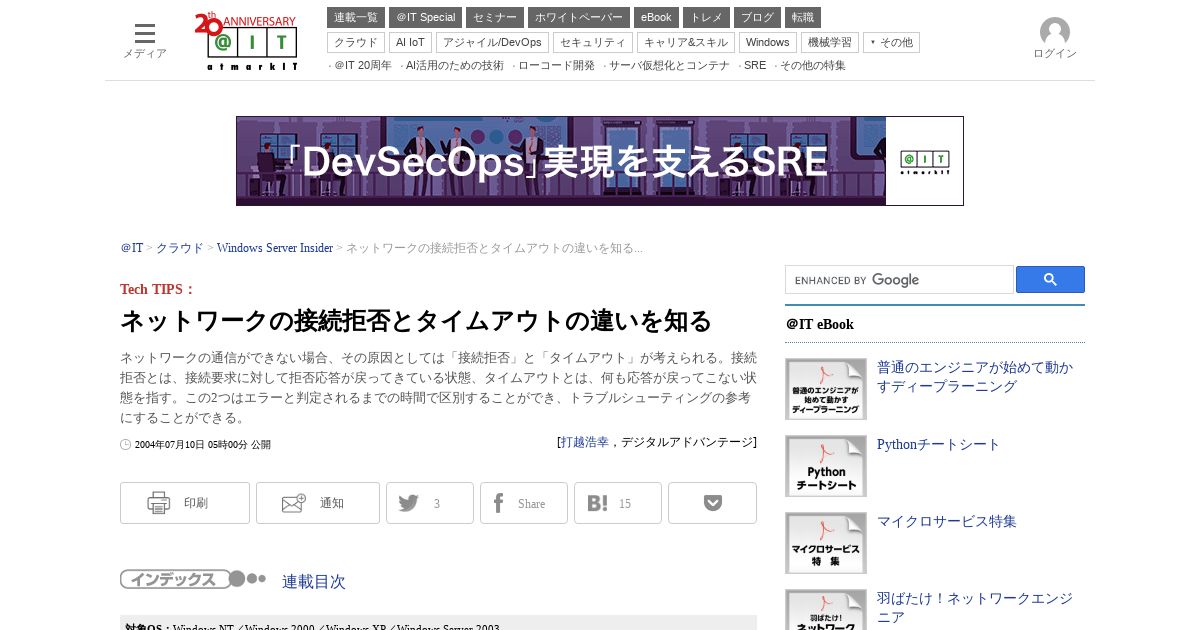Open the 連載目次 link
Image resolution: width=1200 pixels, height=630 pixels.
314,581
